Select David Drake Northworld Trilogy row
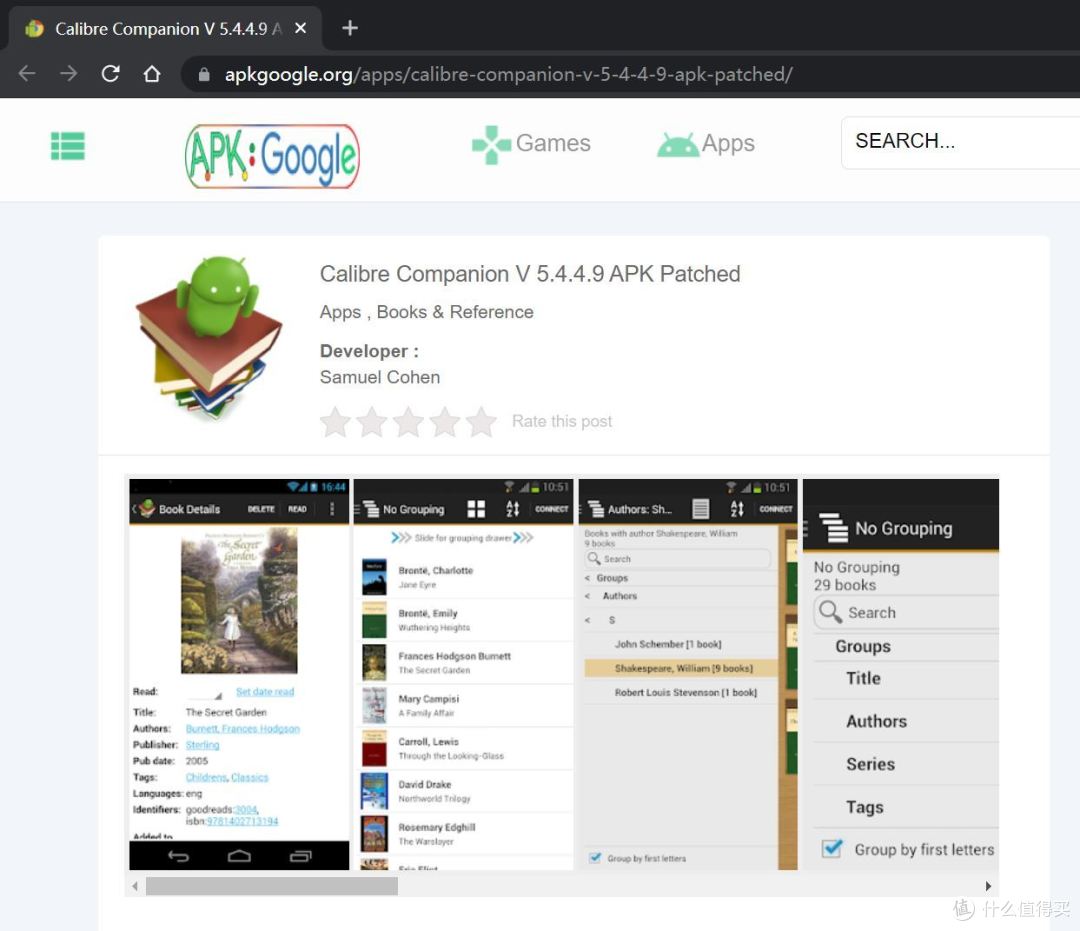The image size is (1080, 931). (466, 791)
